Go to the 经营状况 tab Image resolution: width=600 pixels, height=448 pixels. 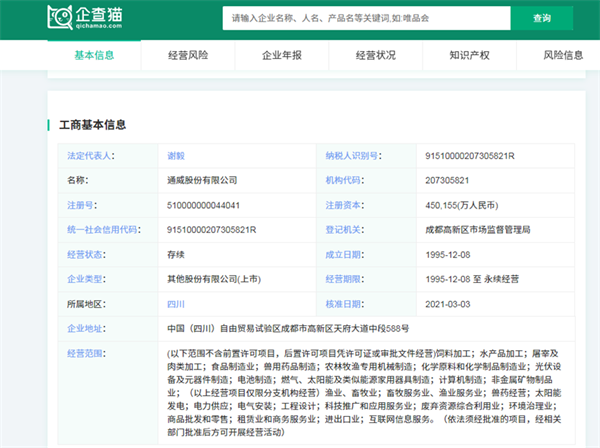click(374, 55)
